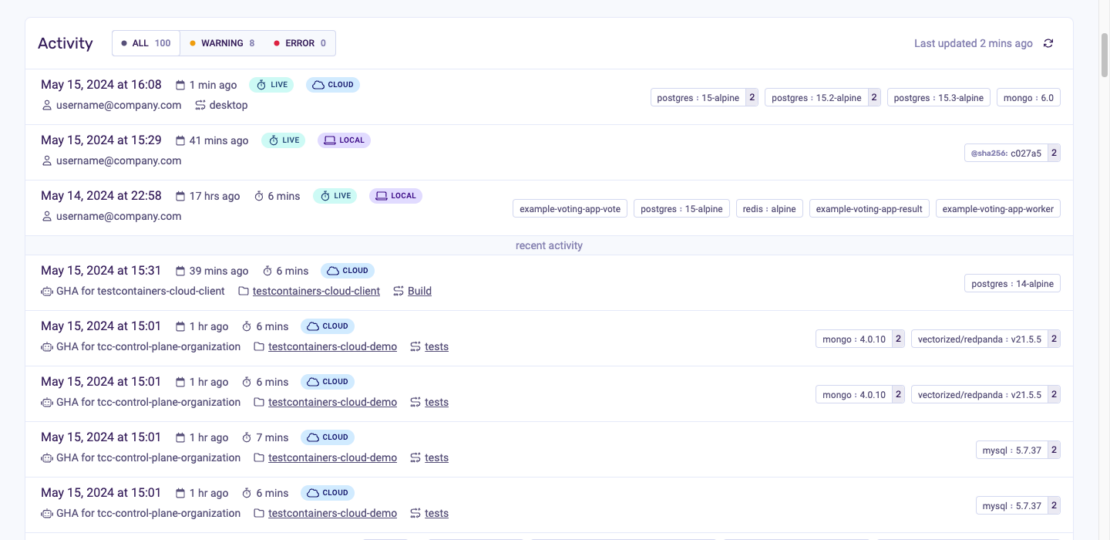
Task: Select the sha256 c027a5 image tag
Action: click(x=1005, y=153)
